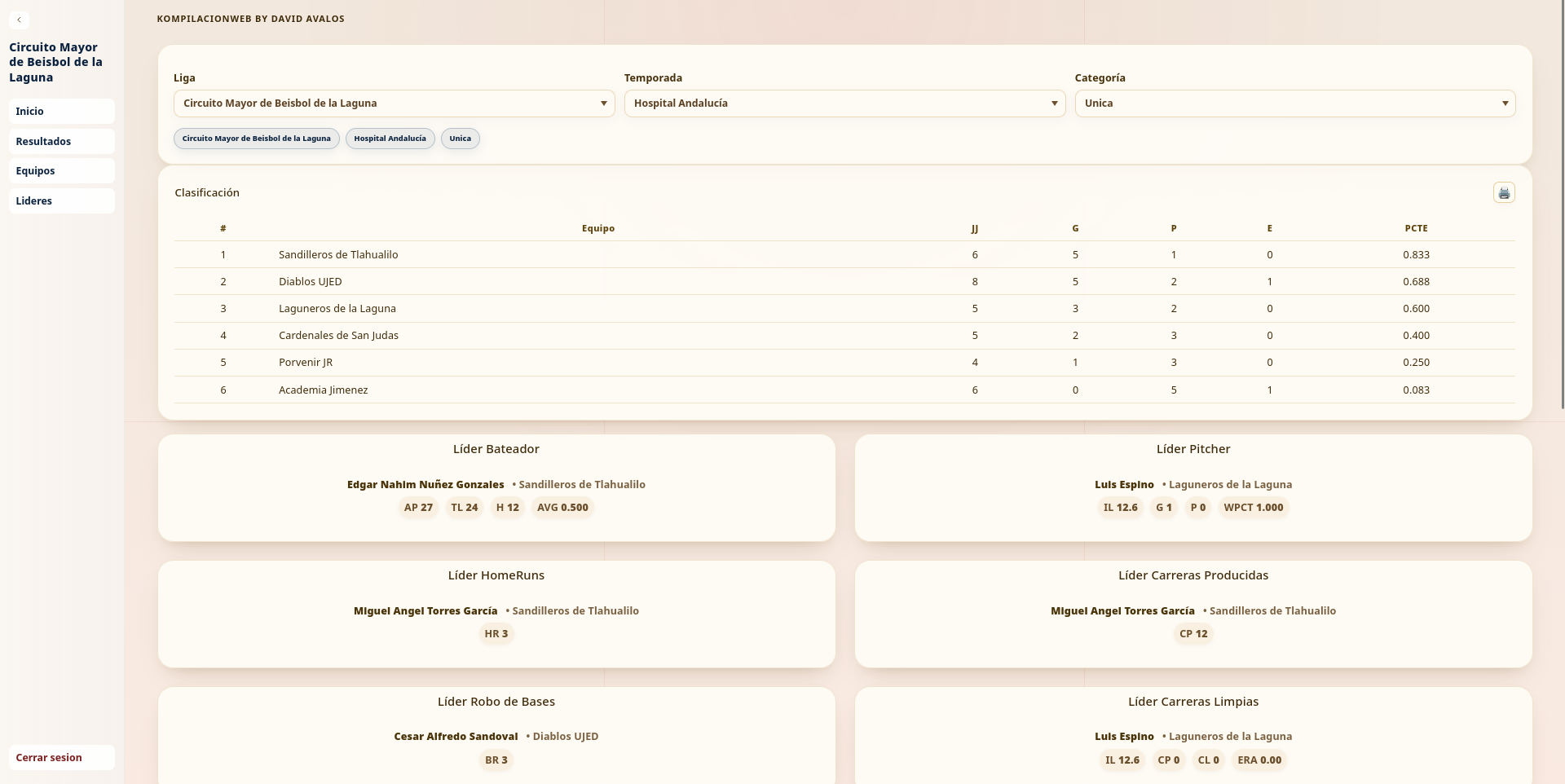Click the CP 12 stat badge
This screenshot has width=1565, height=784.
click(1193, 633)
